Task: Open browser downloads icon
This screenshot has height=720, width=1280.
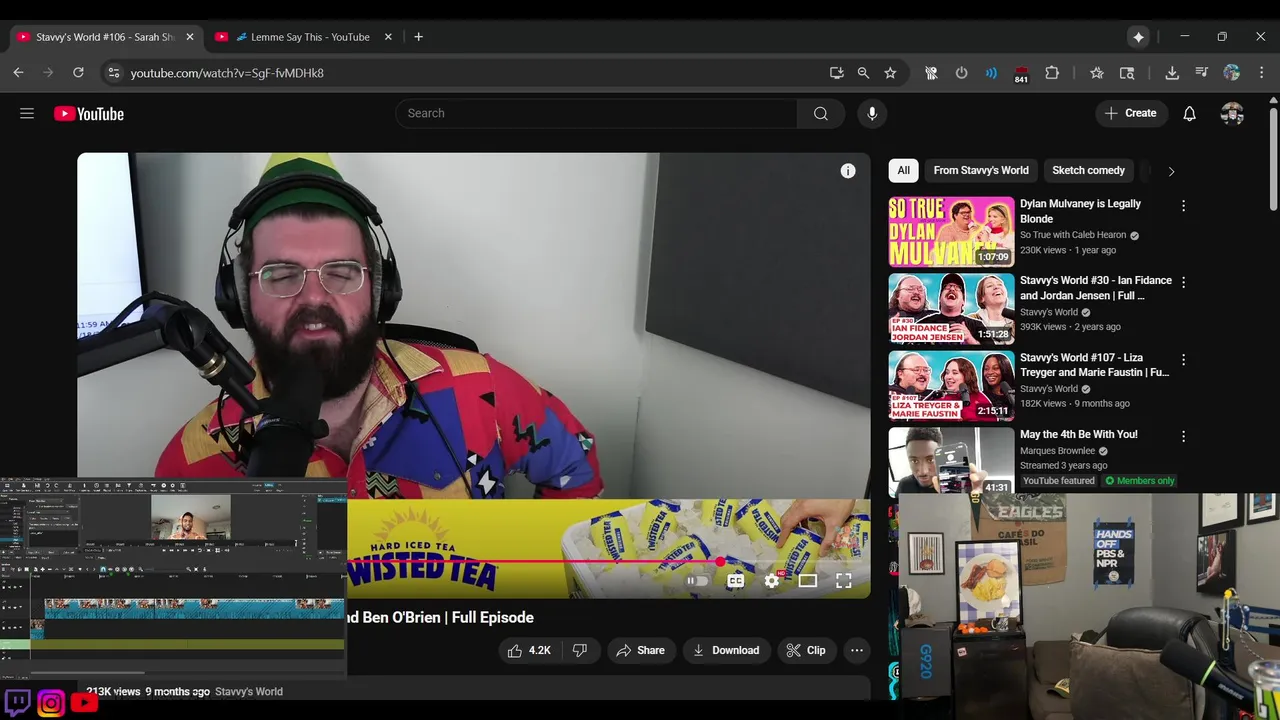Action: (1172, 73)
